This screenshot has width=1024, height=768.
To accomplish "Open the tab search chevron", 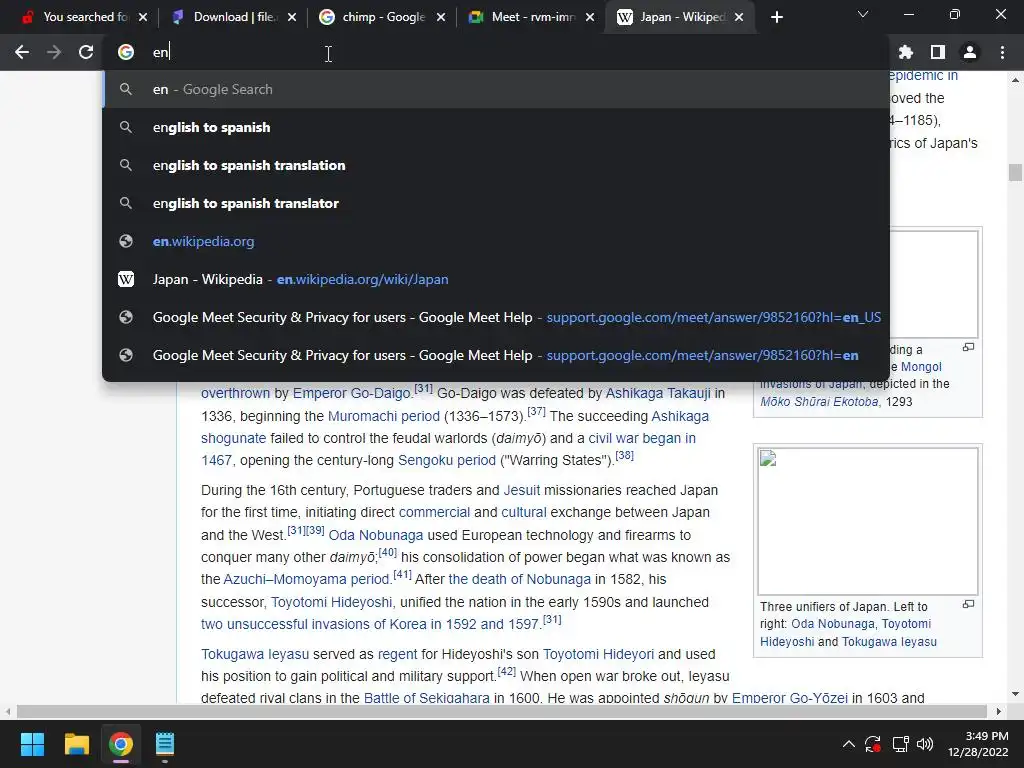I will click(x=863, y=14).
